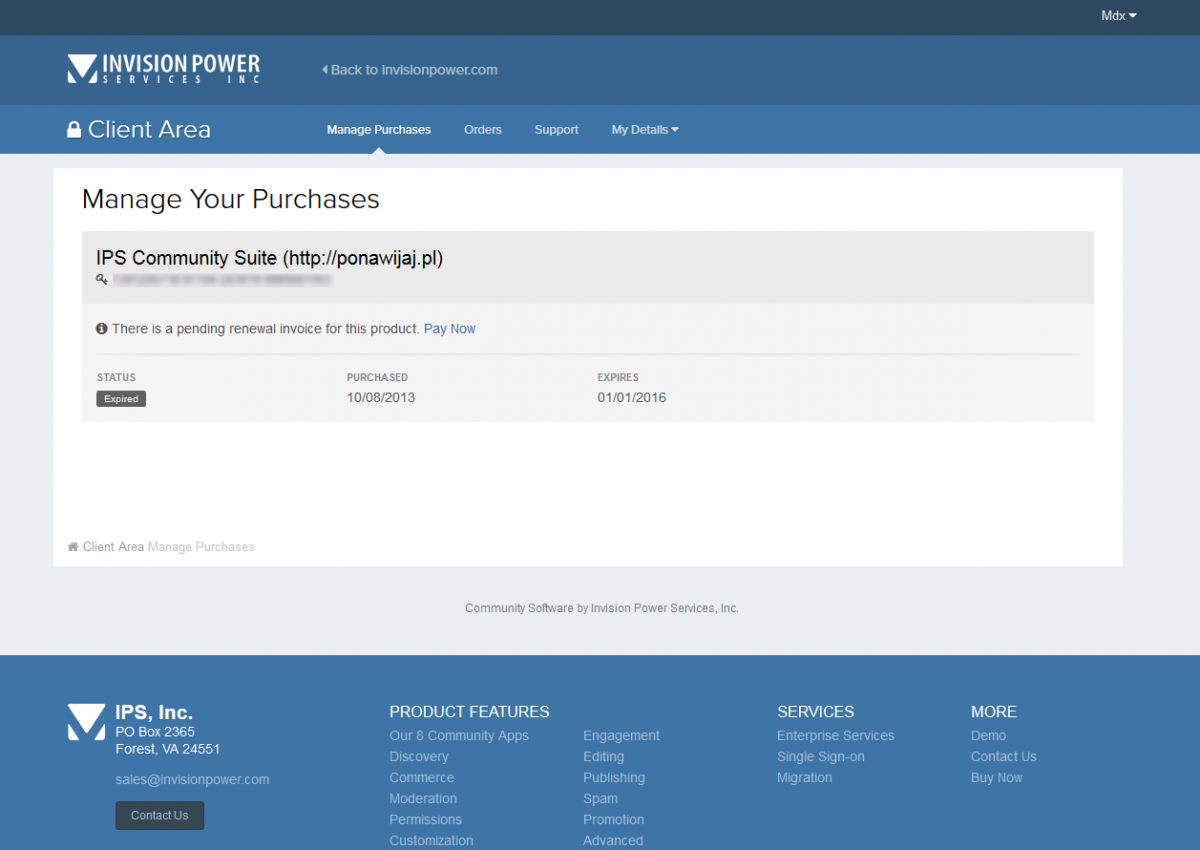Open the Commerce footer link
The width and height of the screenshot is (1200, 850).
coord(422,778)
